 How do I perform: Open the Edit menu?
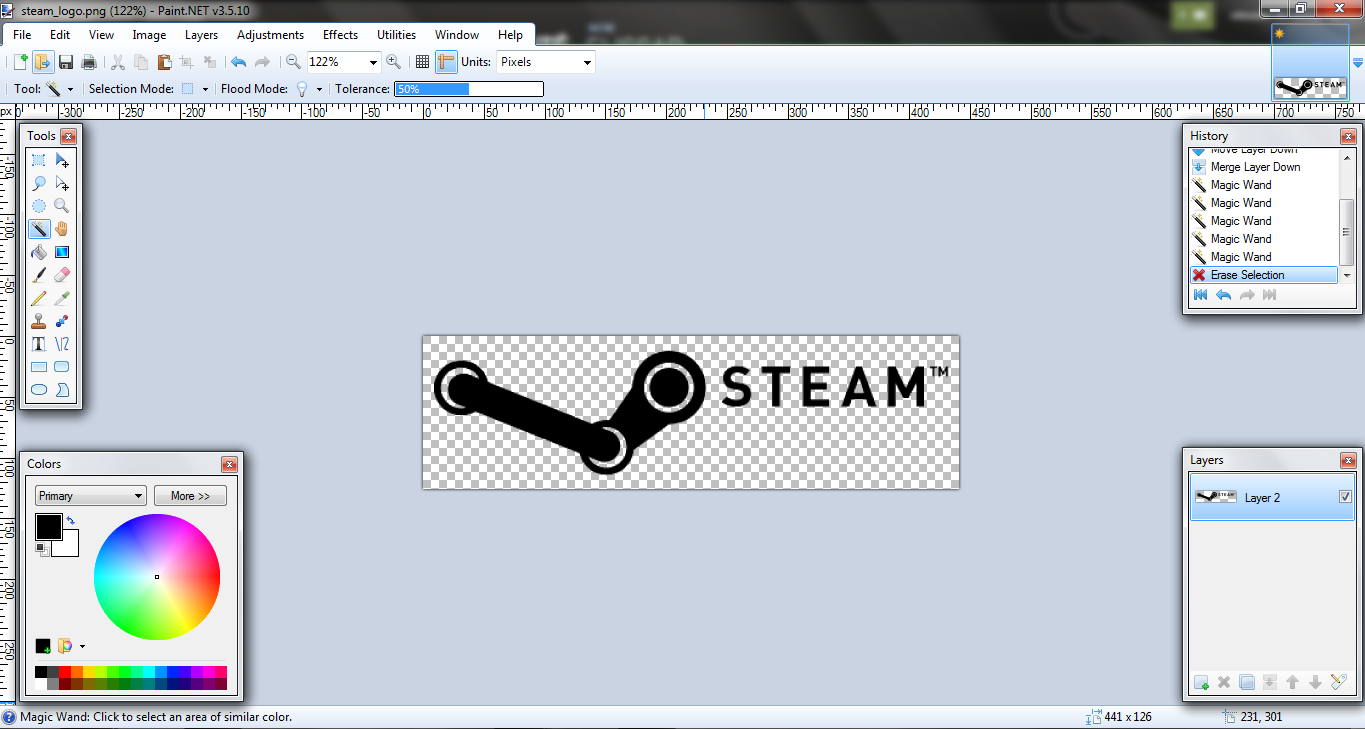(x=60, y=35)
